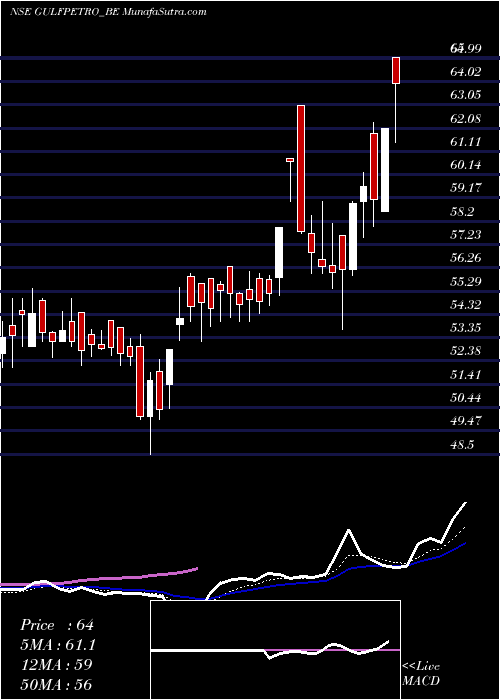Click the 58.2 price axis label

pyautogui.click(x=462, y=212)
